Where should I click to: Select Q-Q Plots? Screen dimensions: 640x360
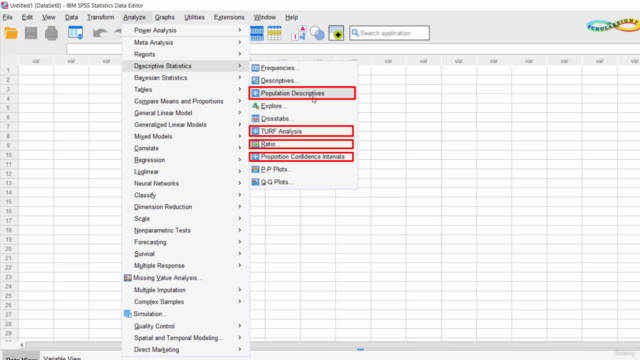(303, 182)
